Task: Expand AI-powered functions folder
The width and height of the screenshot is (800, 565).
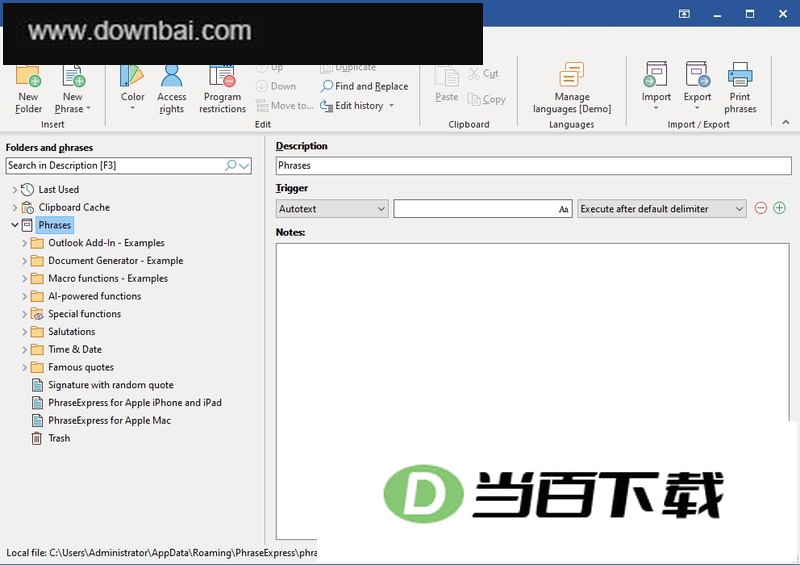Action: tap(24, 297)
